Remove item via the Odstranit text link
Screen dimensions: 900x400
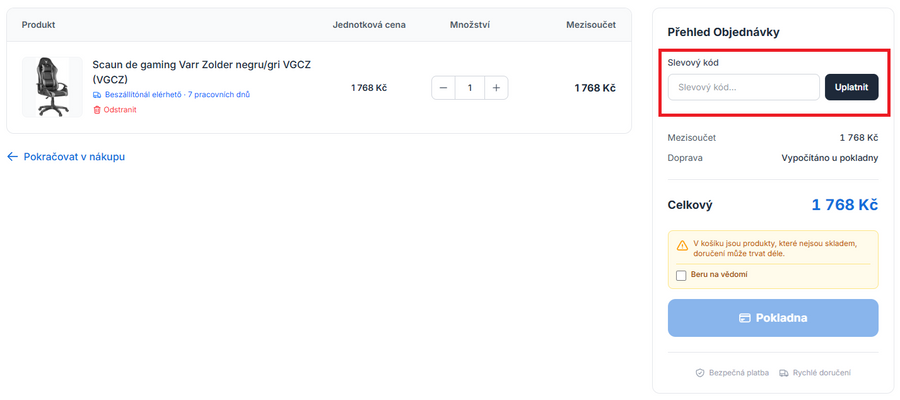(120, 110)
